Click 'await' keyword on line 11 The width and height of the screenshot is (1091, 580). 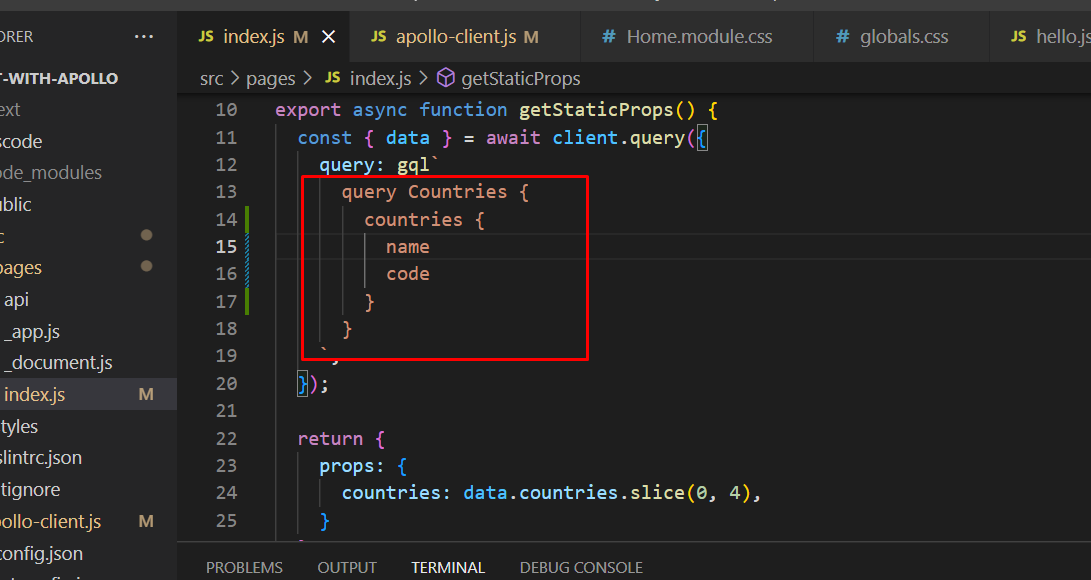[x=513, y=138]
